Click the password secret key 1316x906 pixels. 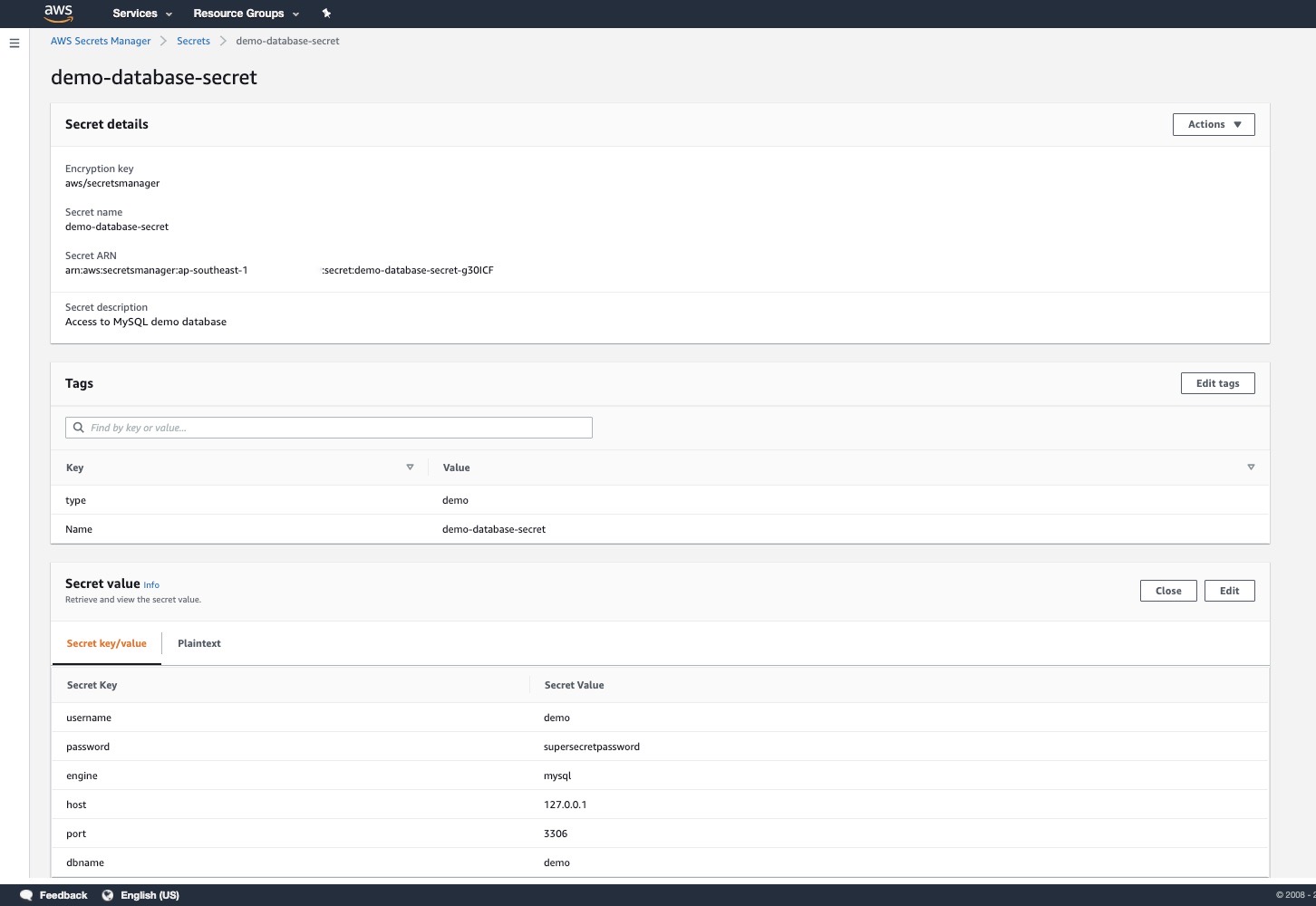click(88, 747)
